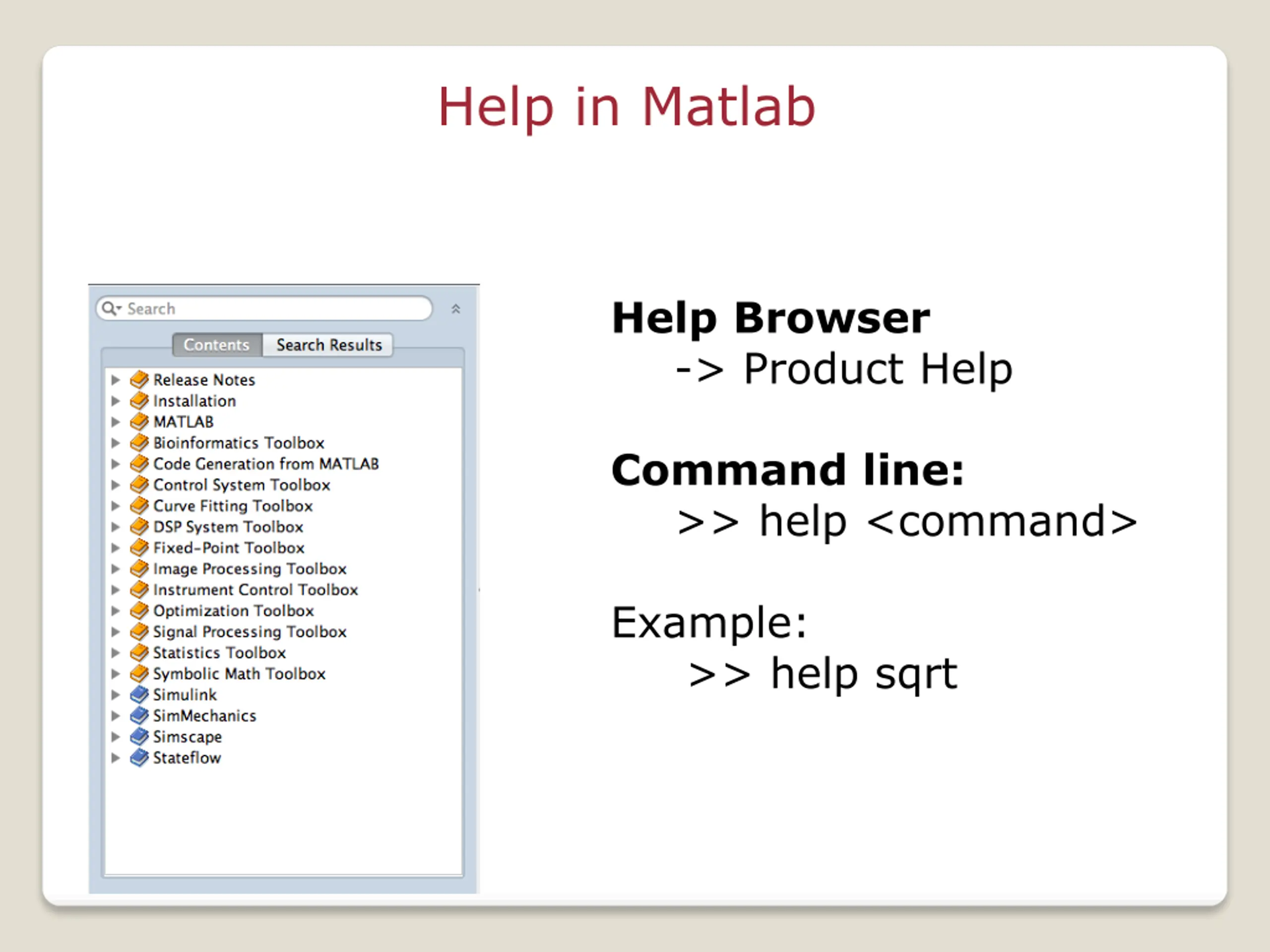This screenshot has height=952, width=1270.
Task: Expand the Stateflow tree node
Action: point(116,758)
